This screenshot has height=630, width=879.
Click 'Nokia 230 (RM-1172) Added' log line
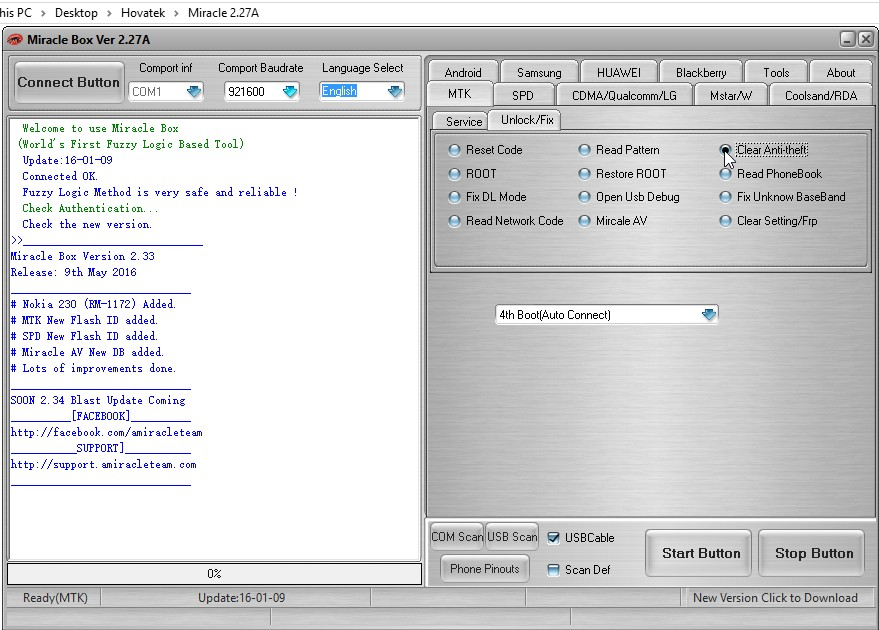(x=93, y=304)
